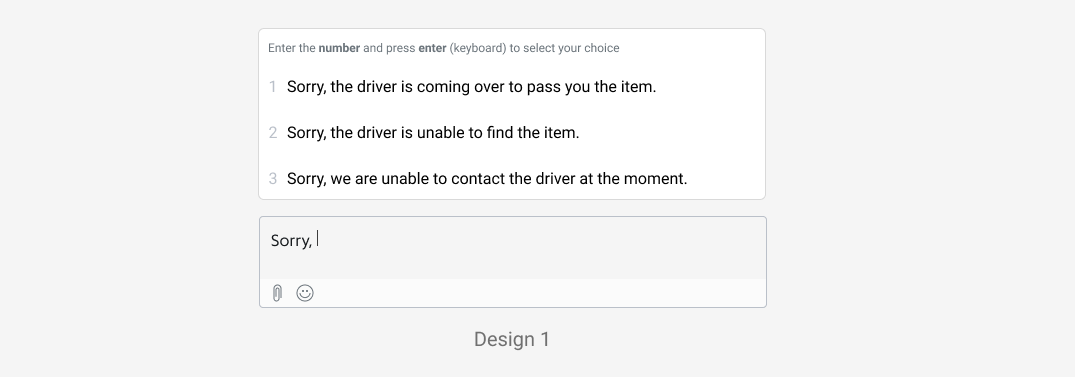Click '(keyboard)' in the instruction line
The image size is (1075, 377).
pyautogui.click(x=478, y=48)
